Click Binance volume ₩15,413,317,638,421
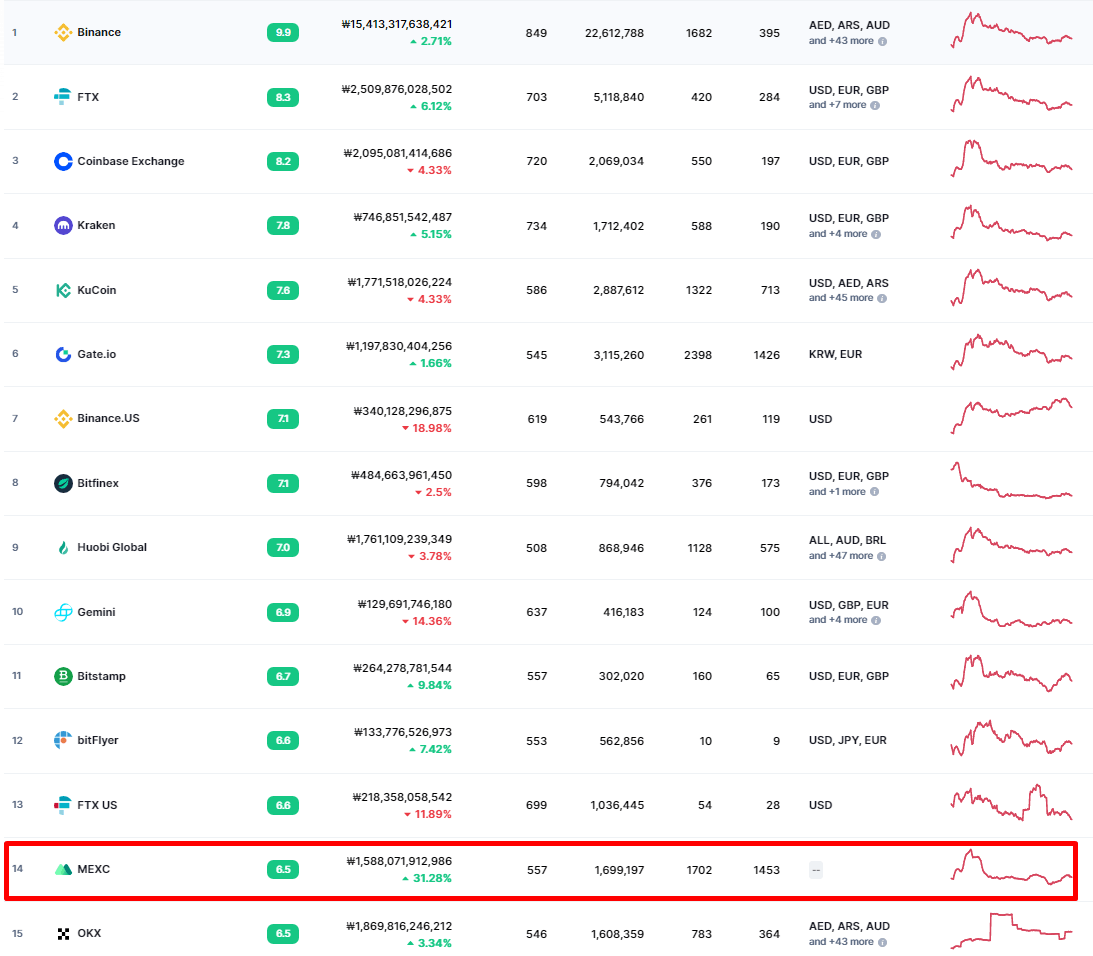This screenshot has height=956, width=1093. tap(397, 24)
